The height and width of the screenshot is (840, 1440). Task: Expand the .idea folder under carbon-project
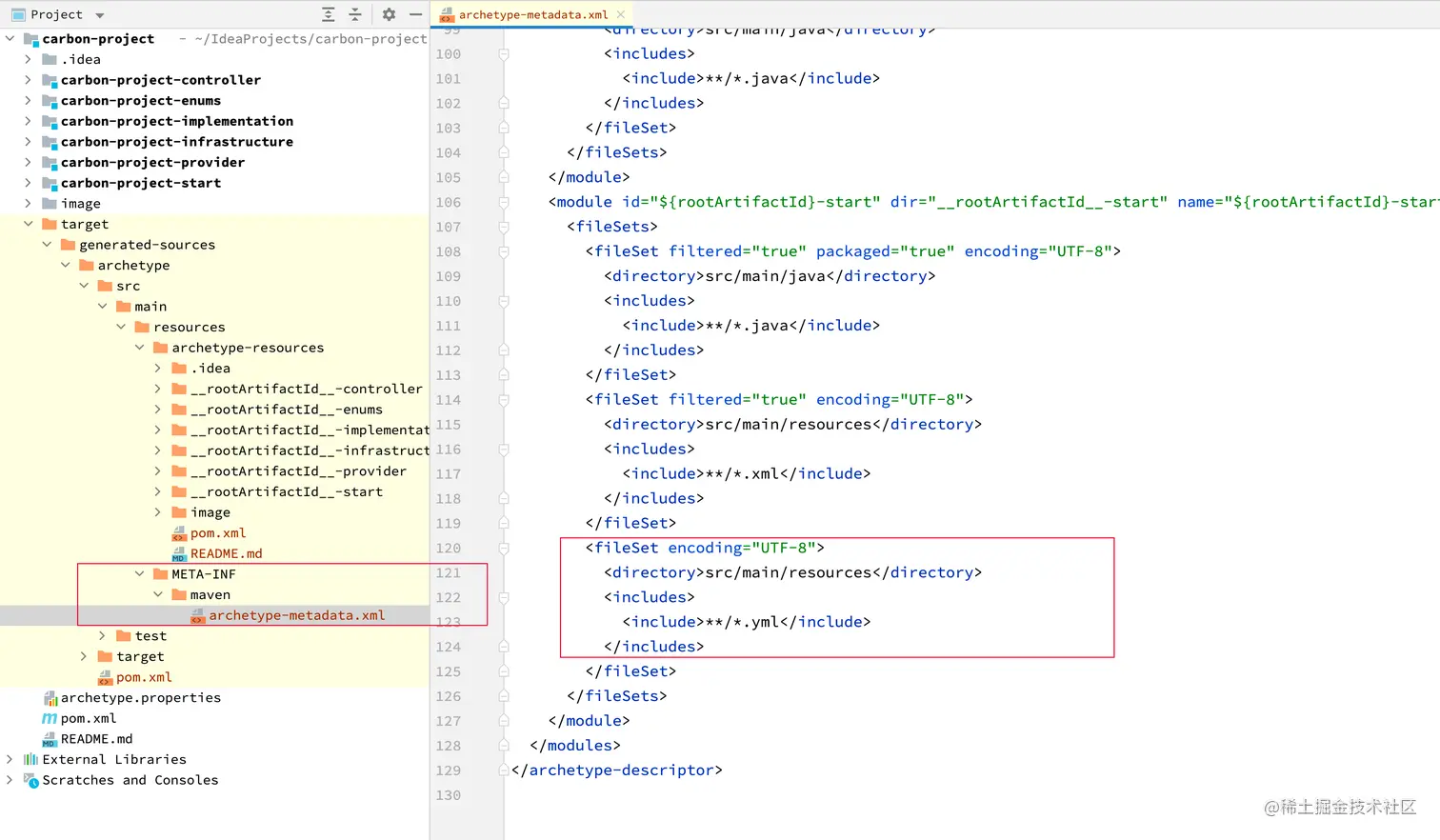28,59
